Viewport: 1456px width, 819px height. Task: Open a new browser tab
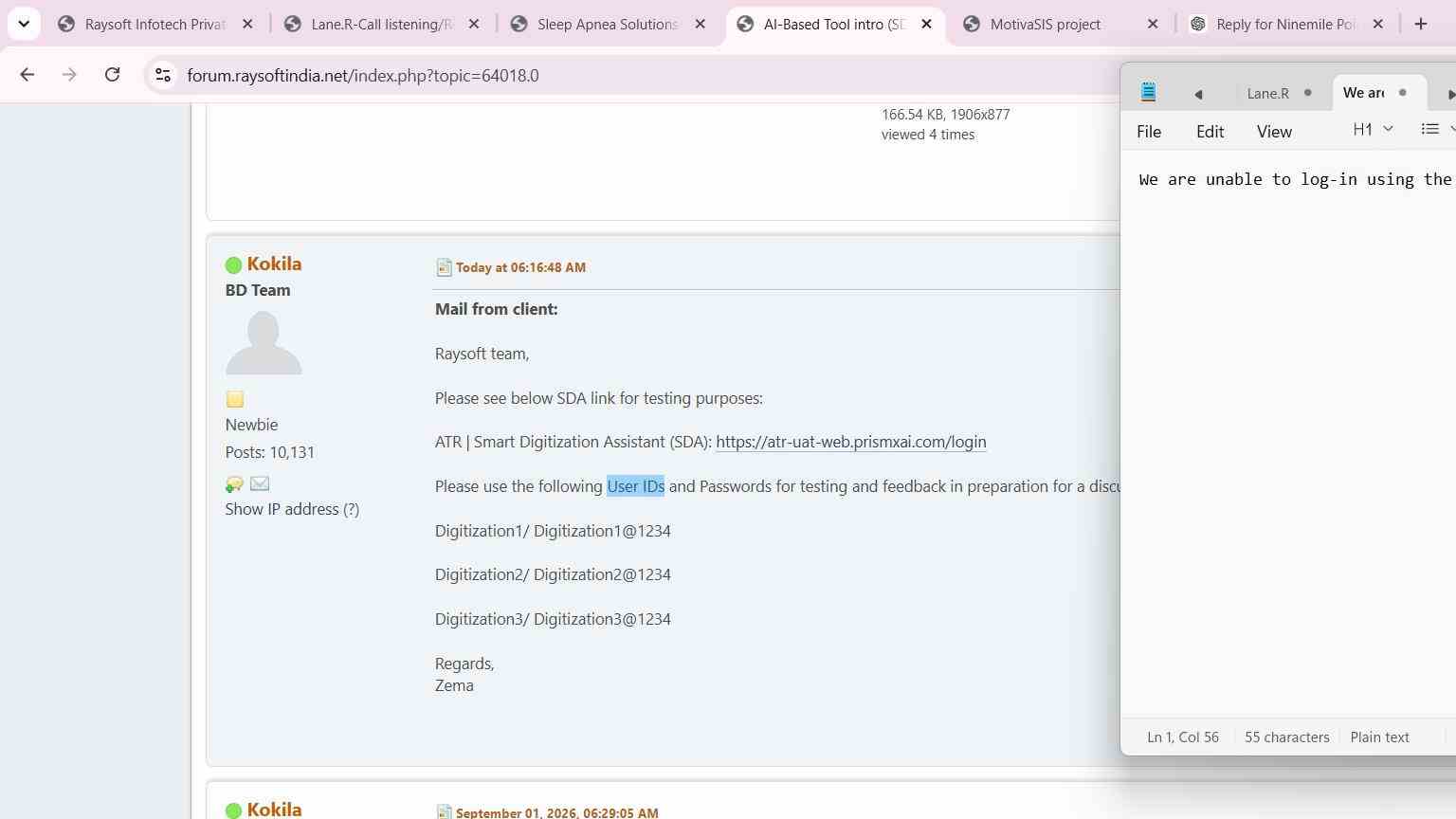(x=1420, y=24)
